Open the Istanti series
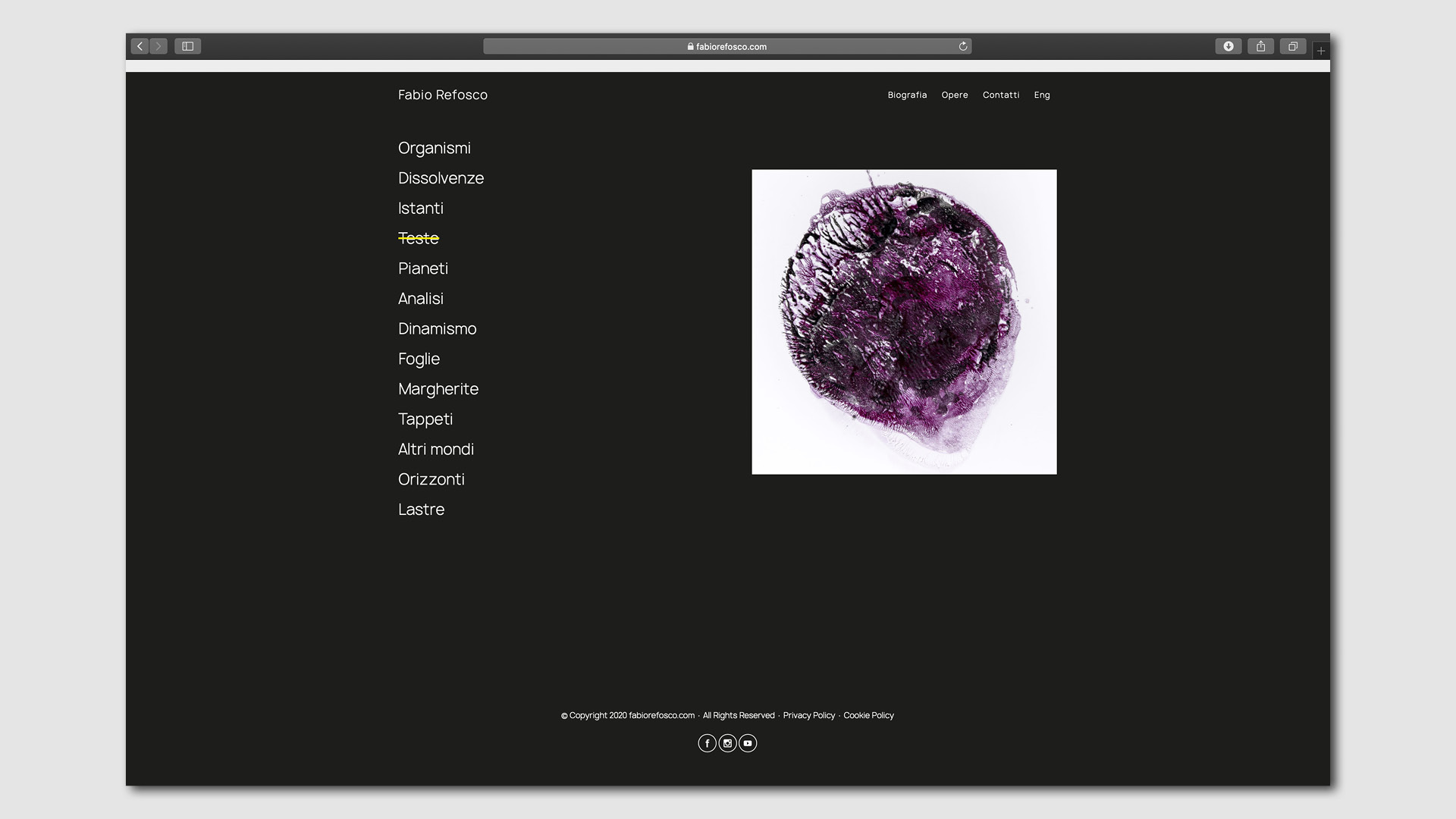The image size is (1456, 819). tap(421, 208)
